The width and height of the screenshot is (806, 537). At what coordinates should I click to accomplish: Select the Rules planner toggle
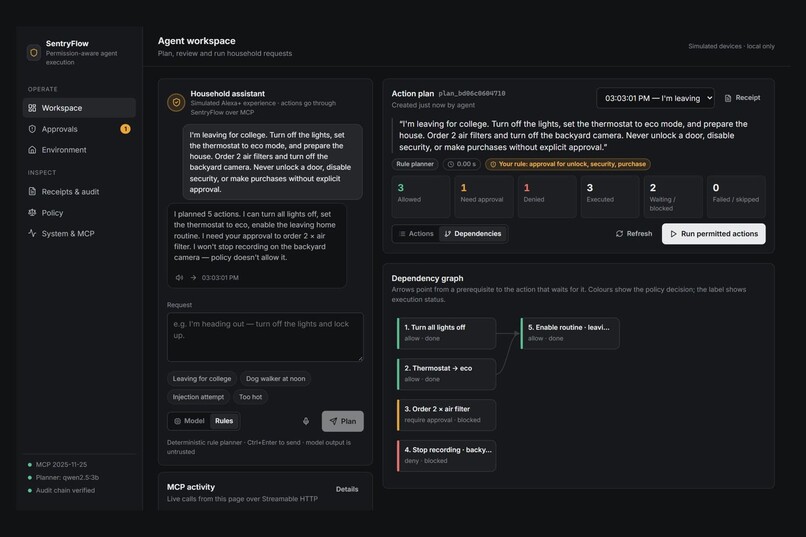[224, 421]
